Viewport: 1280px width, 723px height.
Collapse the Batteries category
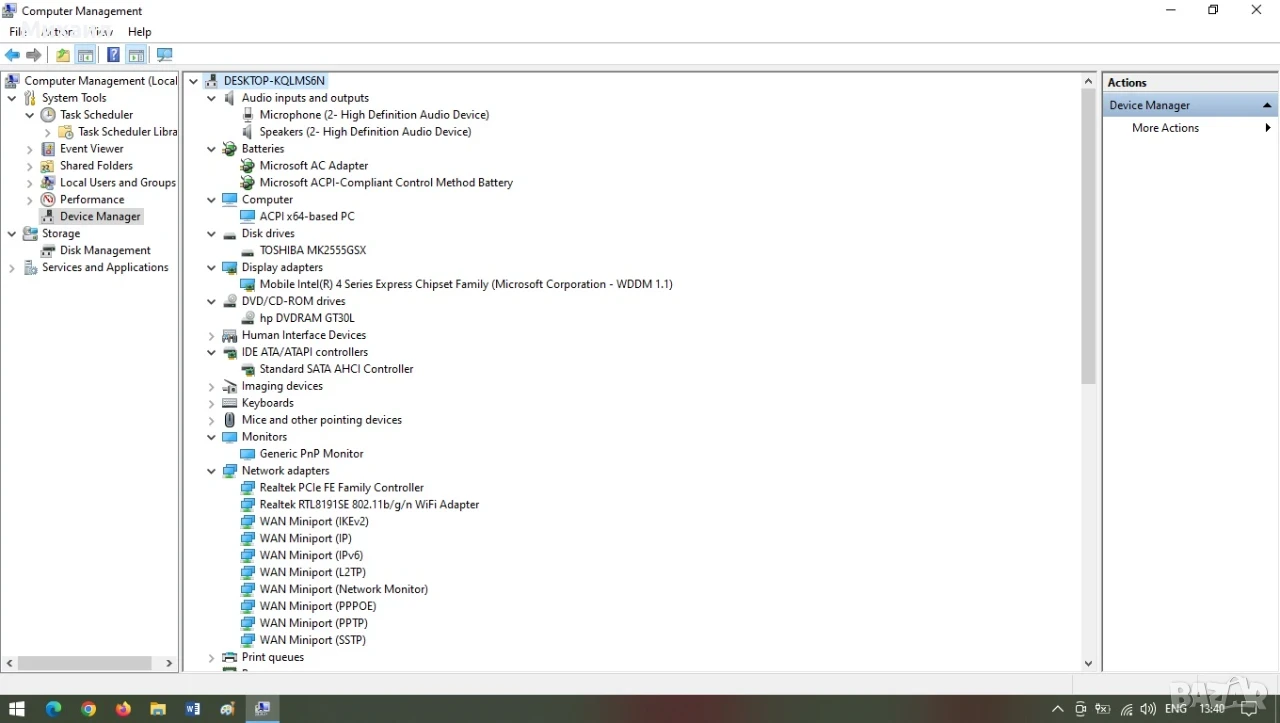211,149
